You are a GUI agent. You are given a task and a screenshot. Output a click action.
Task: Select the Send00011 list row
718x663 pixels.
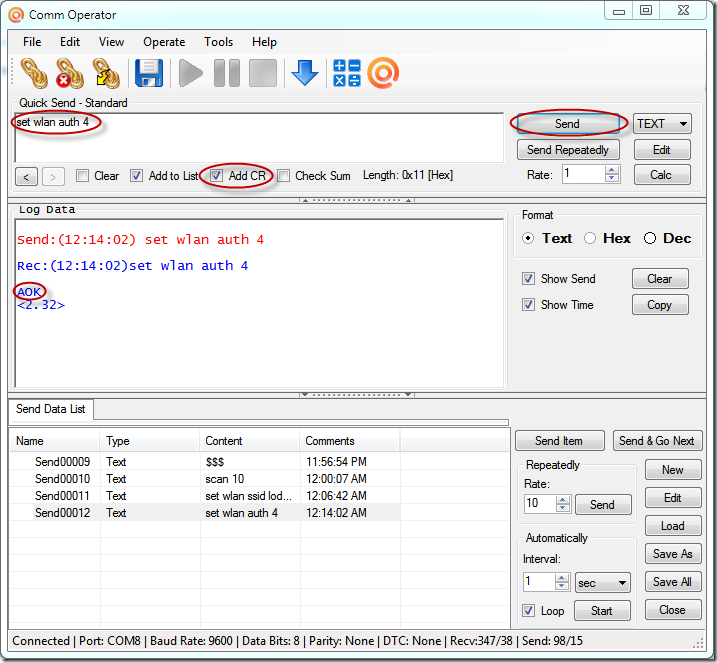tap(205, 496)
